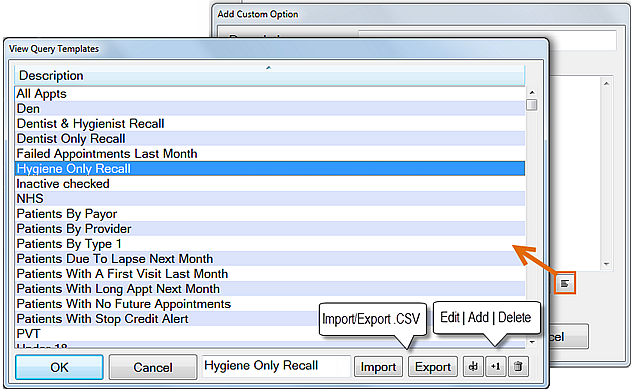The height and width of the screenshot is (389, 631).
Task: Click the templates list scrollbar thumb
Action: [x=532, y=105]
